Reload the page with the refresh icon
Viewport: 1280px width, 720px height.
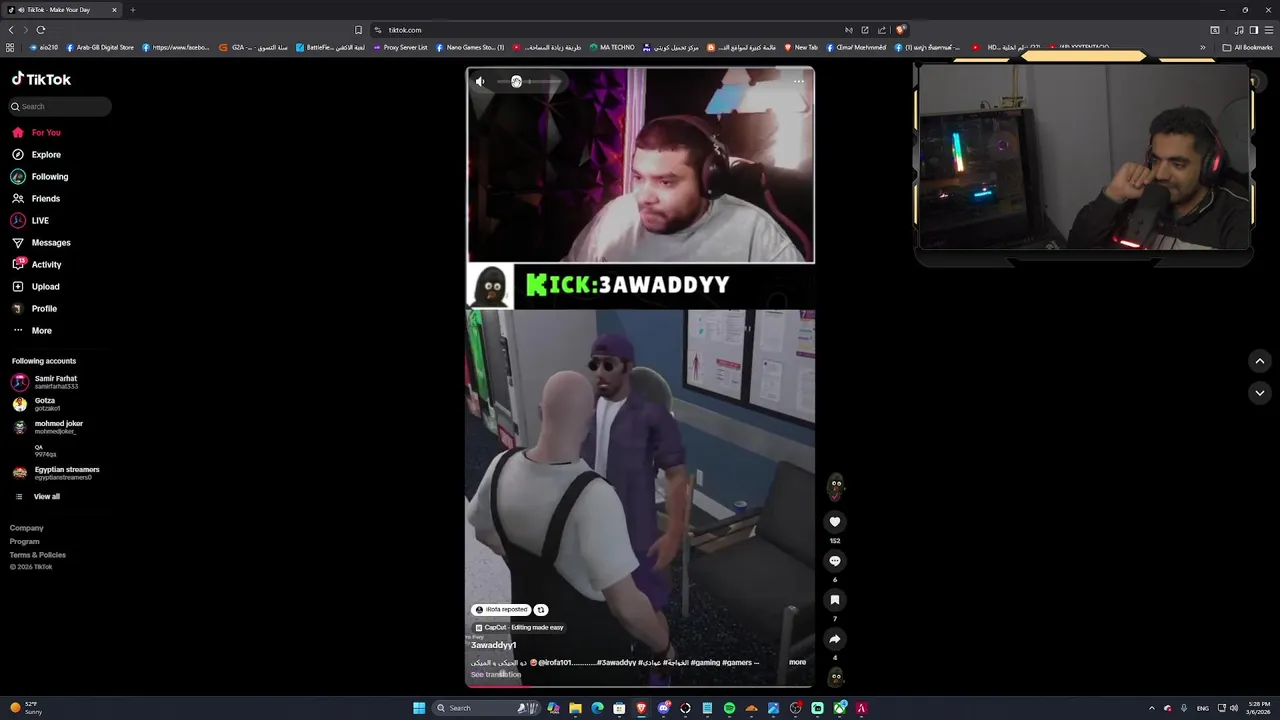(40, 30)
